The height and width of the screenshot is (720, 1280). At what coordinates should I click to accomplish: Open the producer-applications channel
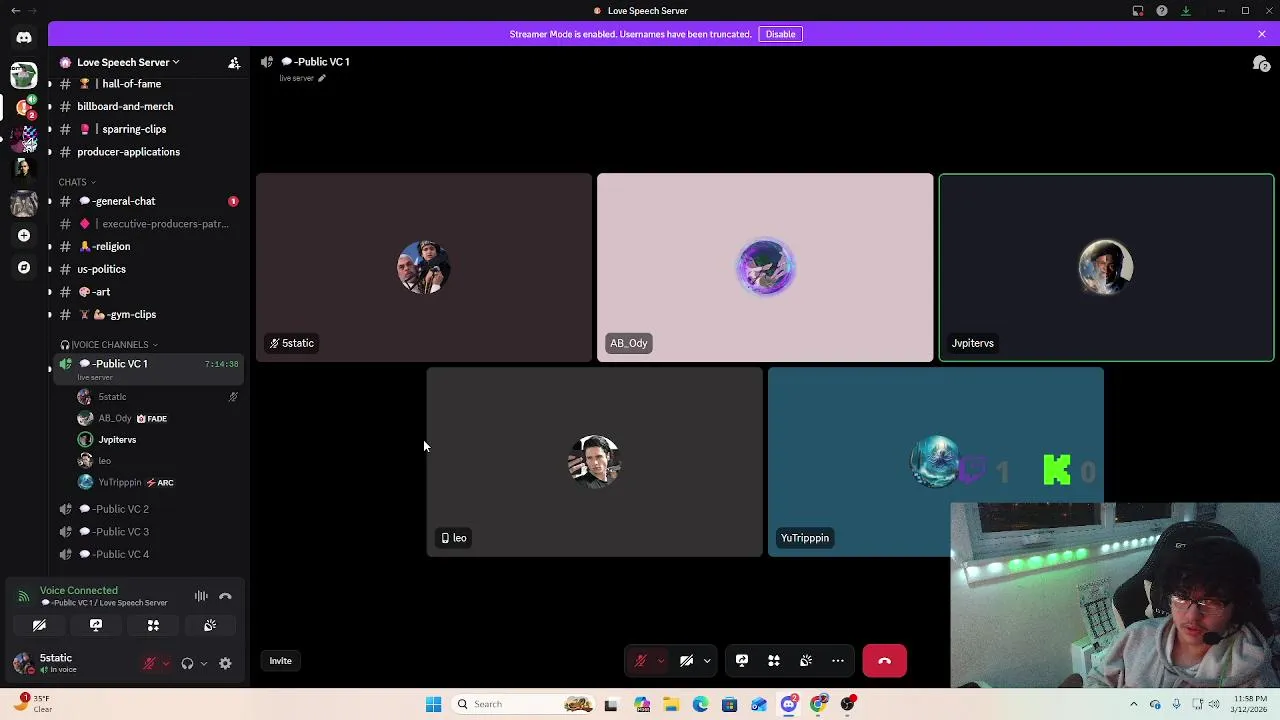146,152
